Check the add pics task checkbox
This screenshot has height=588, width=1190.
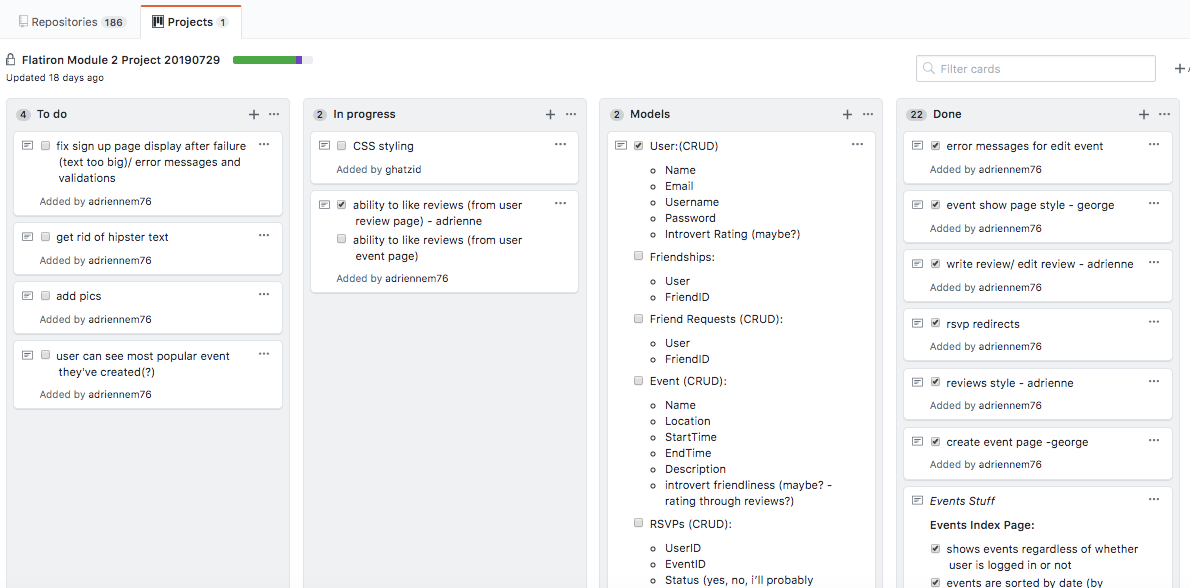[45, 295]
